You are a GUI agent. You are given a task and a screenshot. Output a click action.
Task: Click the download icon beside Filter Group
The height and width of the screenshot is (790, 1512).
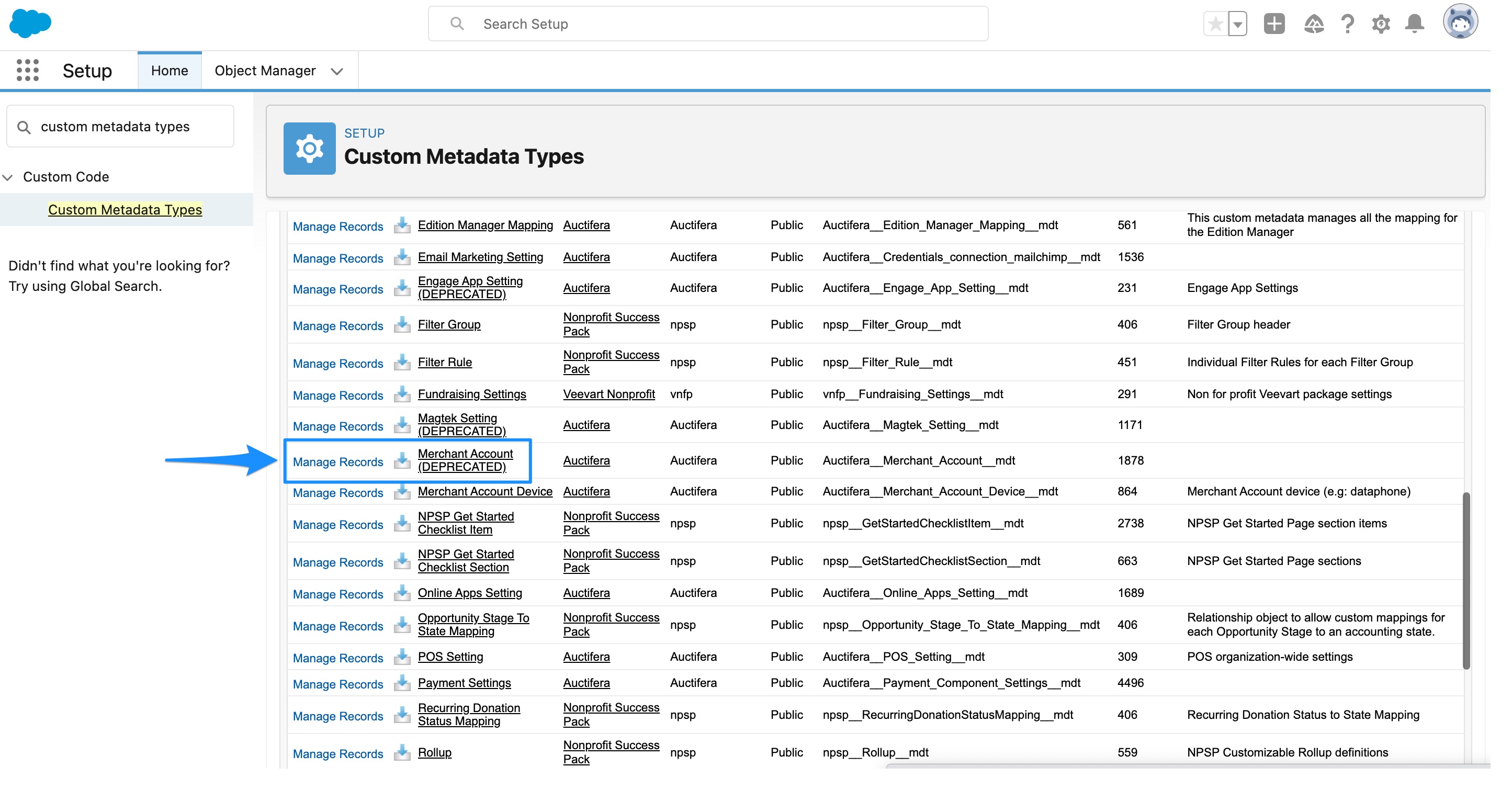click(402, 324)
